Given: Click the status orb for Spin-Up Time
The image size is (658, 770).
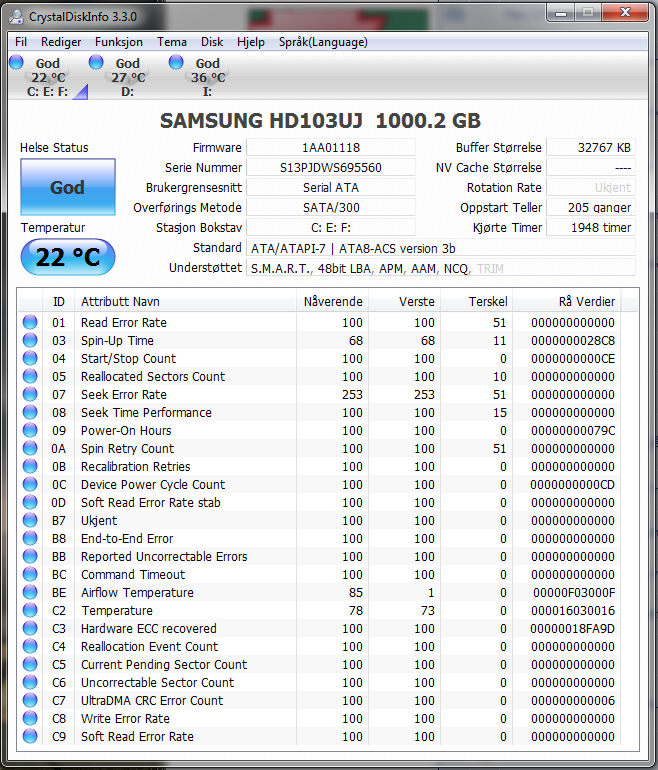Looking at the screenshot, I should pyautogui.click(x=30, y=340).
